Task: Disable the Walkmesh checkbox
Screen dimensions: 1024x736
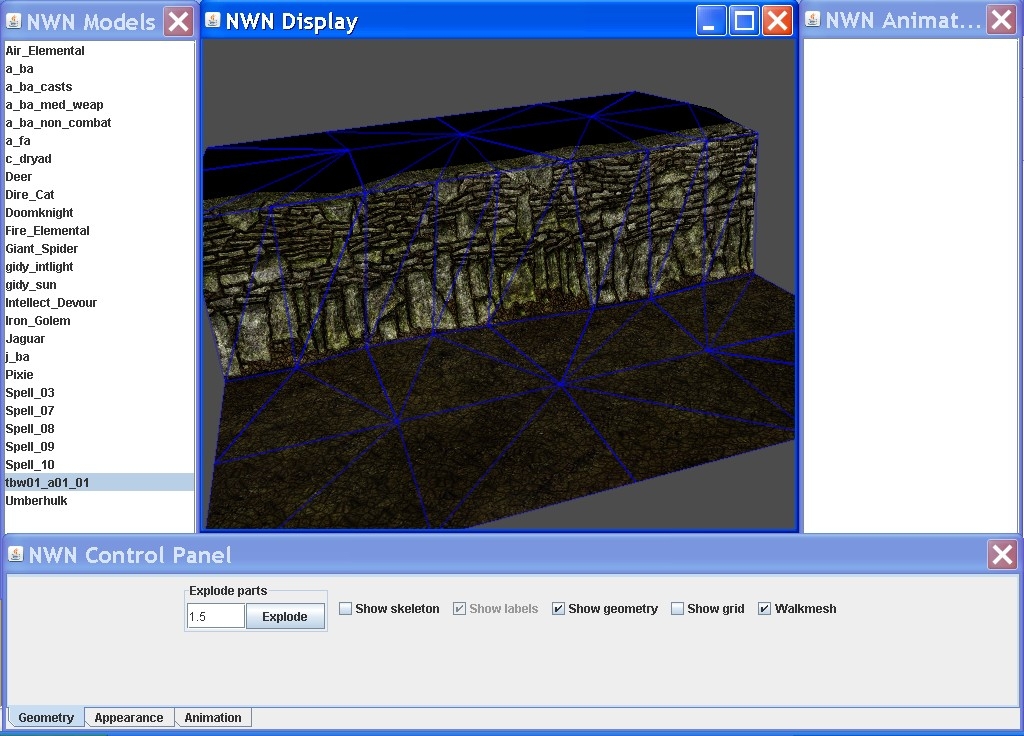Action: click(x=765, y=609)
